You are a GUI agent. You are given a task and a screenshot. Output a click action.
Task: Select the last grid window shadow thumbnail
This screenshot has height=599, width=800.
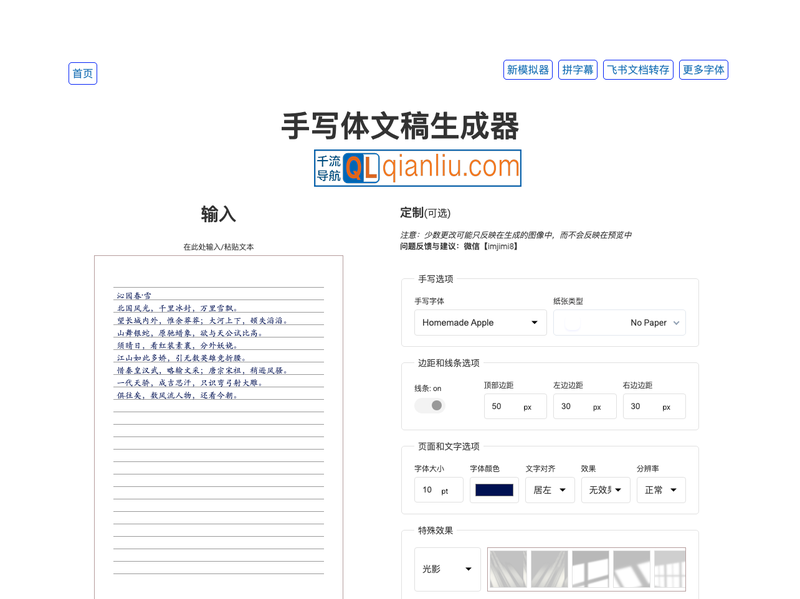click(671, 568)
